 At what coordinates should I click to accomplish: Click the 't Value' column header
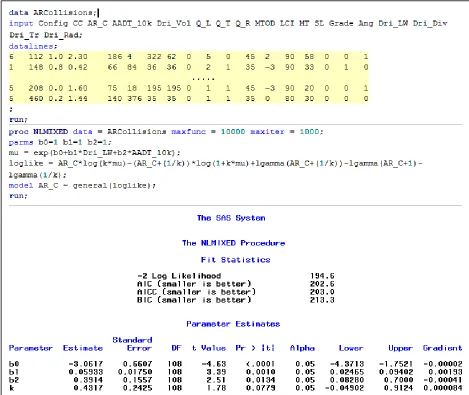pos(209,348)
